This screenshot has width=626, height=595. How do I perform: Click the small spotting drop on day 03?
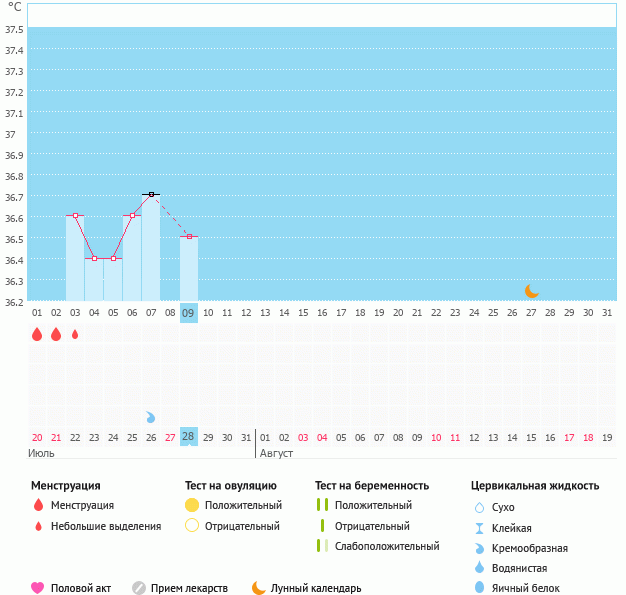[x=75, y=334]
